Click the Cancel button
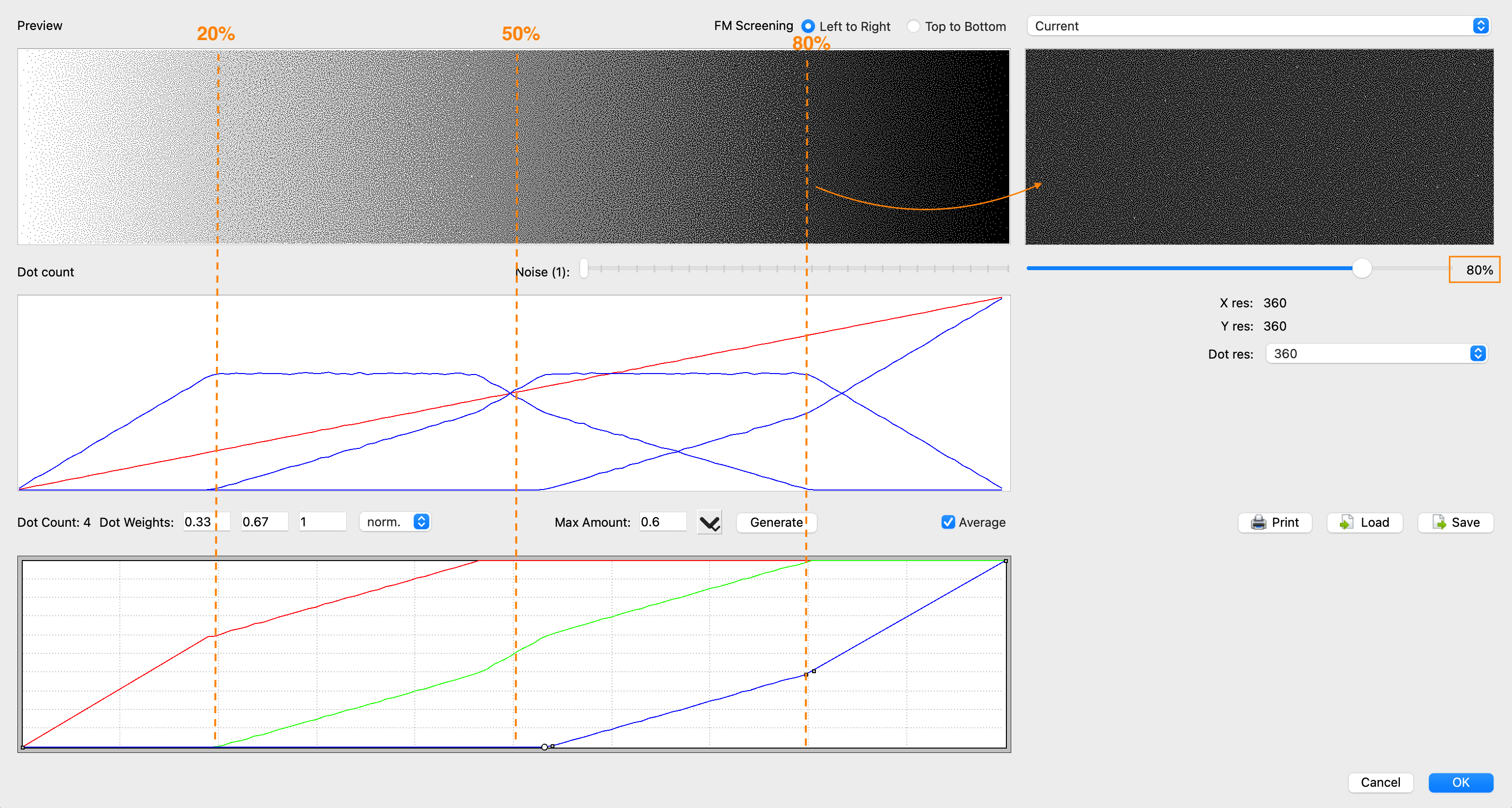Screen dimensions: 1512x808 tap(1380, 782)
